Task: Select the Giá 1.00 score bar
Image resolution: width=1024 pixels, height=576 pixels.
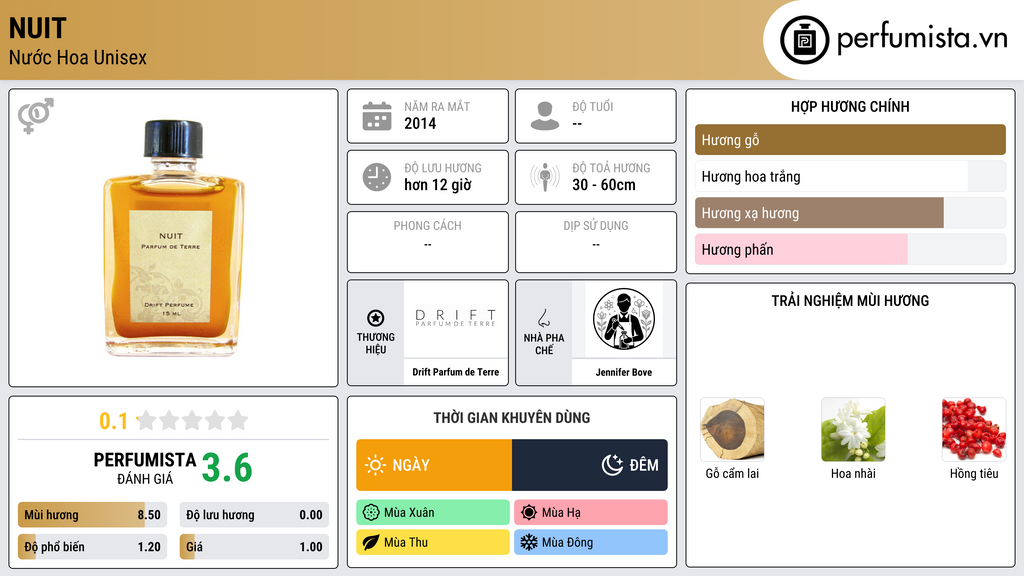Action: pos(254,547)
